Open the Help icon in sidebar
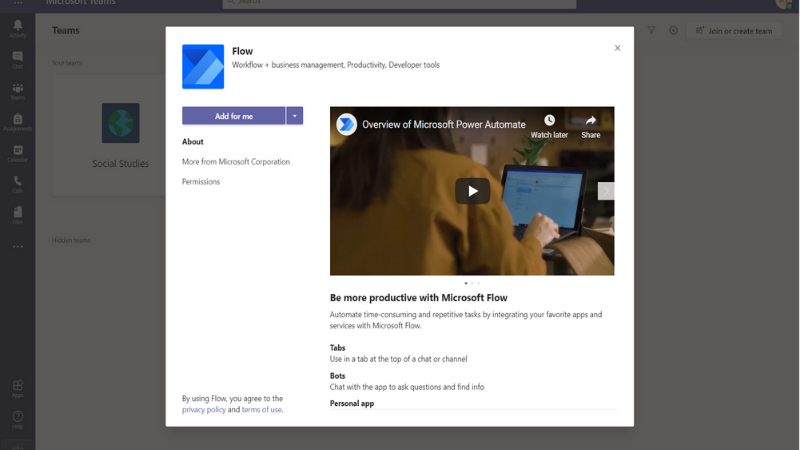Image resolution: width=800 pixels, height=450 pixels. pyautogui.click(x=17, y=420)
